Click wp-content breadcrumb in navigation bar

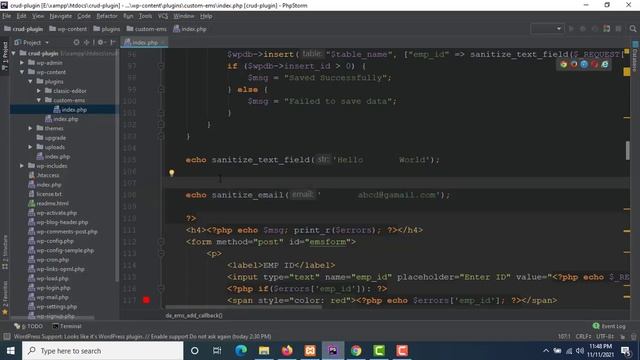point(68,29)
